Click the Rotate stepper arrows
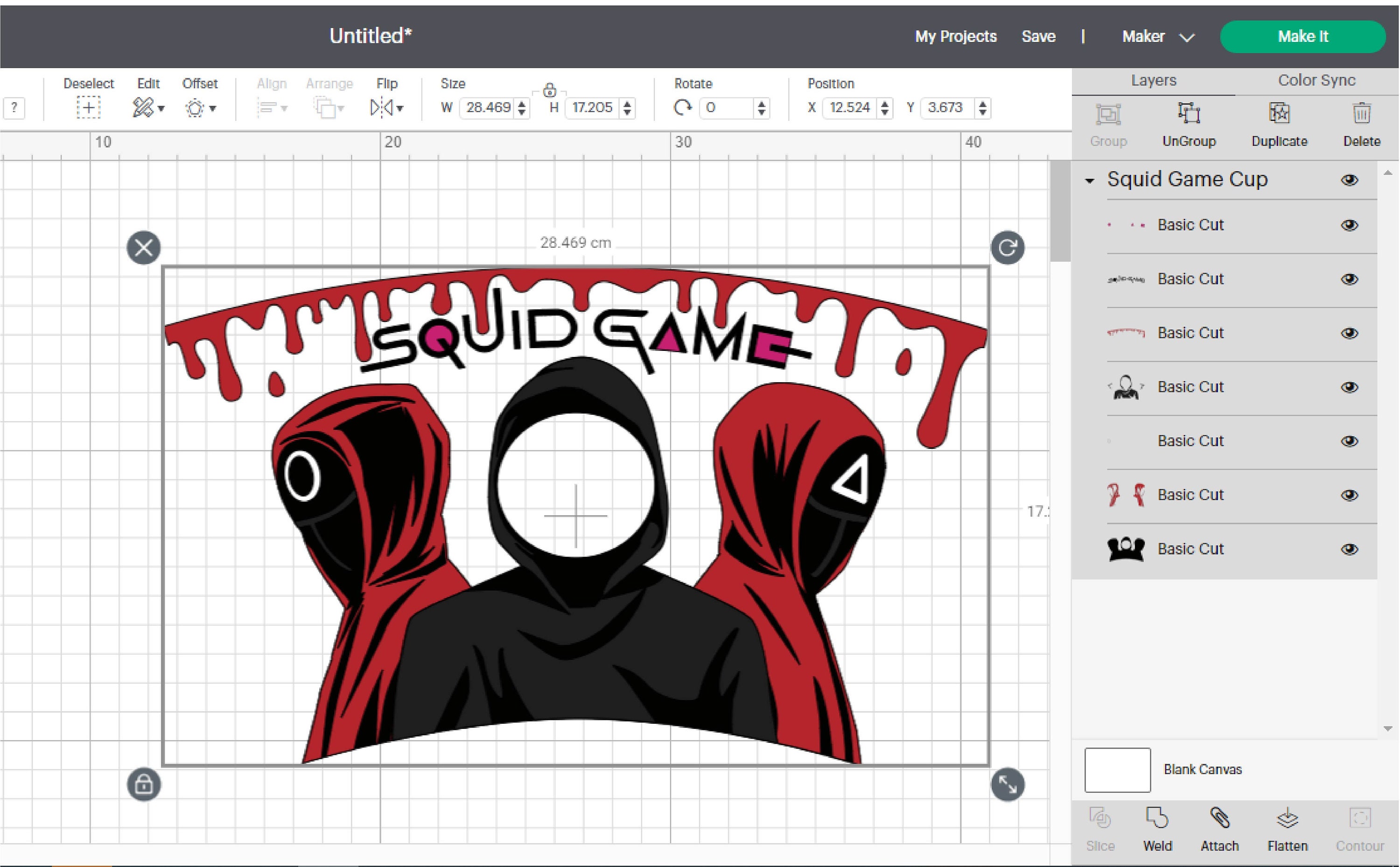The width and height of the screenshot is (1400, 867). (761, 108)
